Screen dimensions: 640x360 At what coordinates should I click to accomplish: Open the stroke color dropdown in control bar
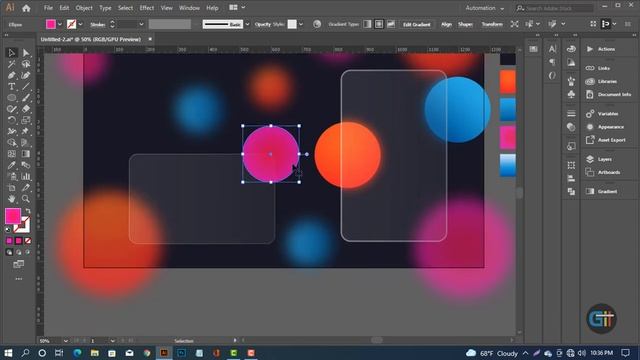(80, 24)
